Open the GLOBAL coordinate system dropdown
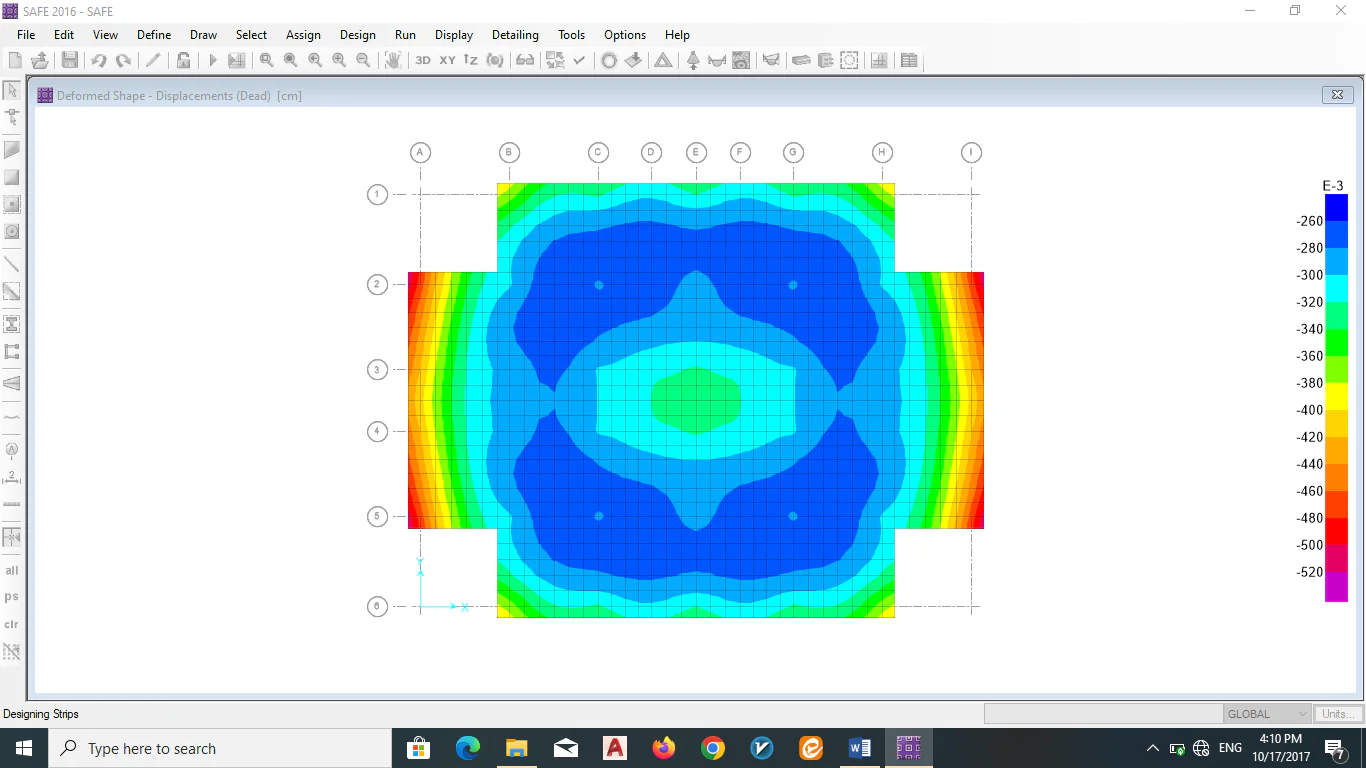This screenshot has height=768, width=1366. tap(1267, 714)
